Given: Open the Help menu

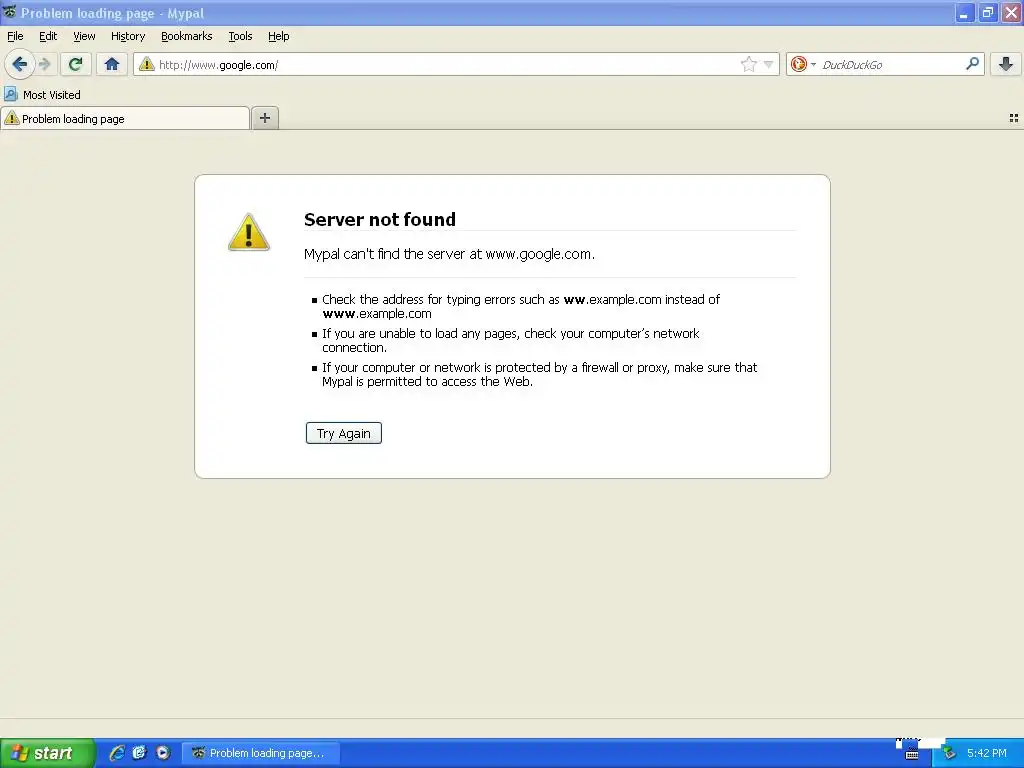Looking at the screenshot, I should pos(279,36).
